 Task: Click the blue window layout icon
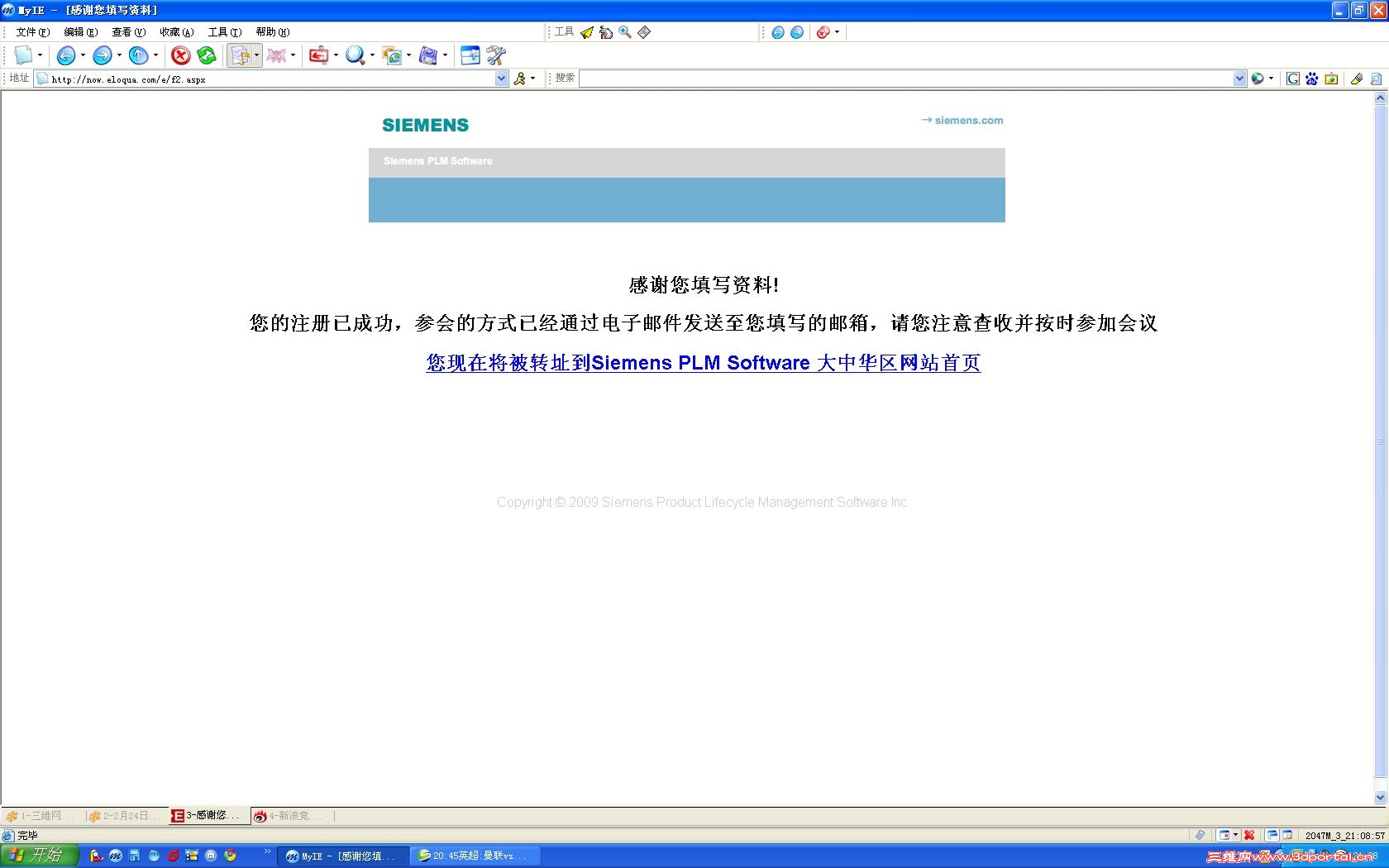click(470, 55)
